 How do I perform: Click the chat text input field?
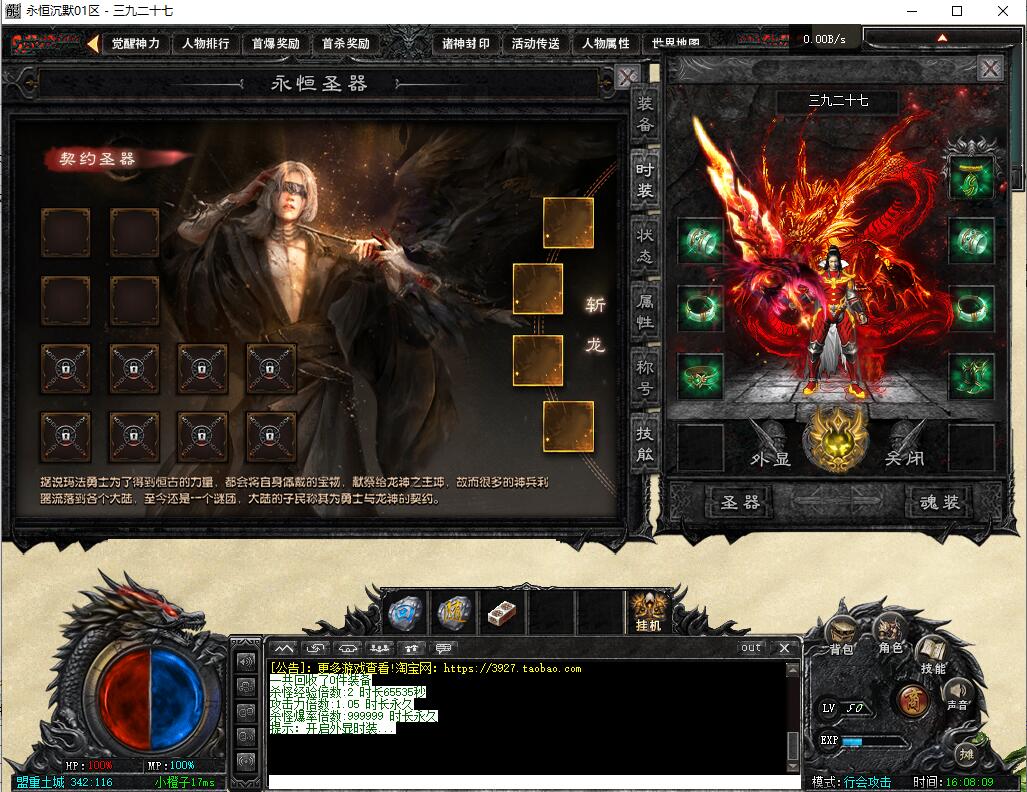[x=534, y=782]
